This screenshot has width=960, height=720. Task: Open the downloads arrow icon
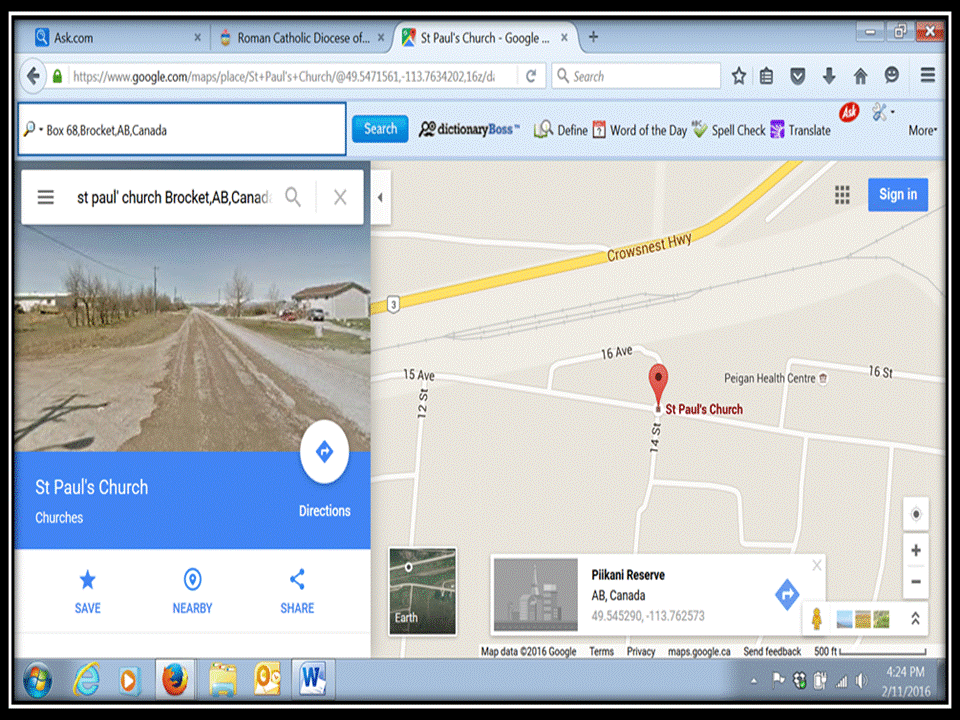829,76
